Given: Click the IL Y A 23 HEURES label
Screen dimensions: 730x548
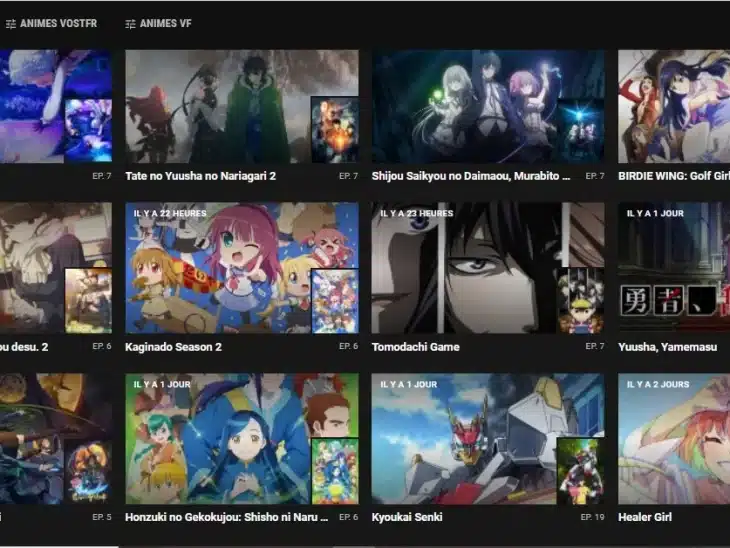Looking at the screenshot, I should [417, 214].
